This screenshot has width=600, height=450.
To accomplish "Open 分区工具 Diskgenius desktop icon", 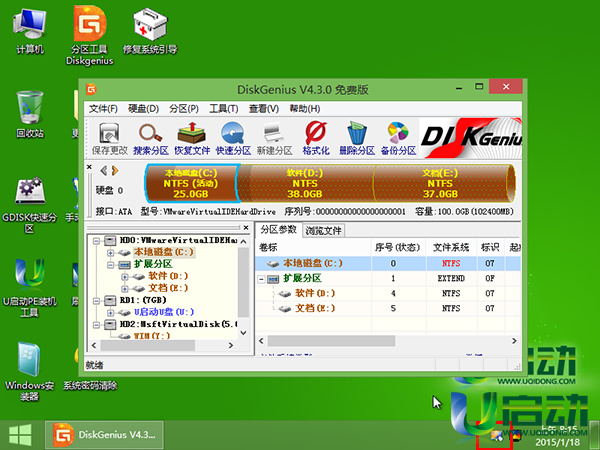I will click(x=90, y=35).
